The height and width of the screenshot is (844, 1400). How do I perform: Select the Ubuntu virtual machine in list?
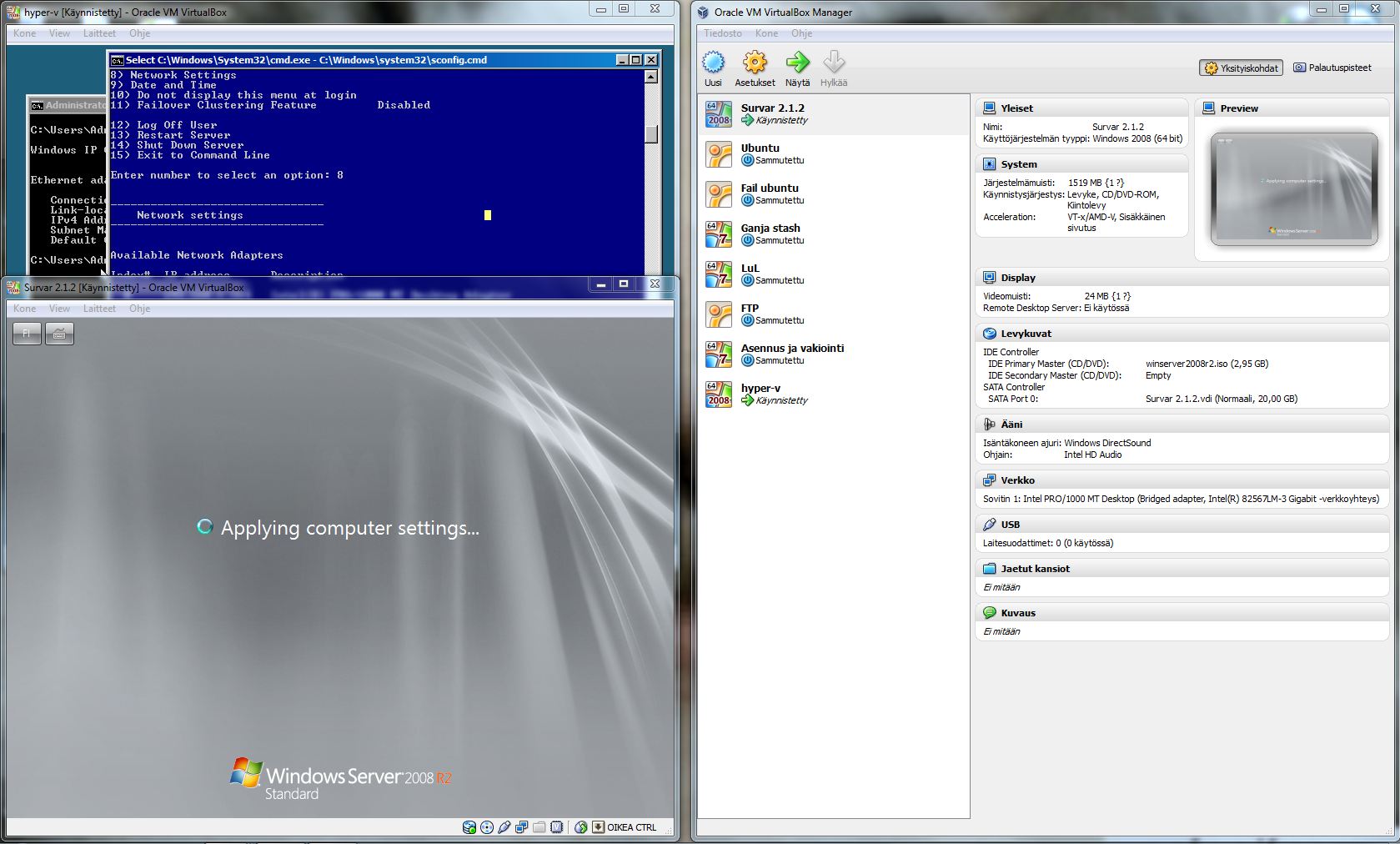point(760,153)
